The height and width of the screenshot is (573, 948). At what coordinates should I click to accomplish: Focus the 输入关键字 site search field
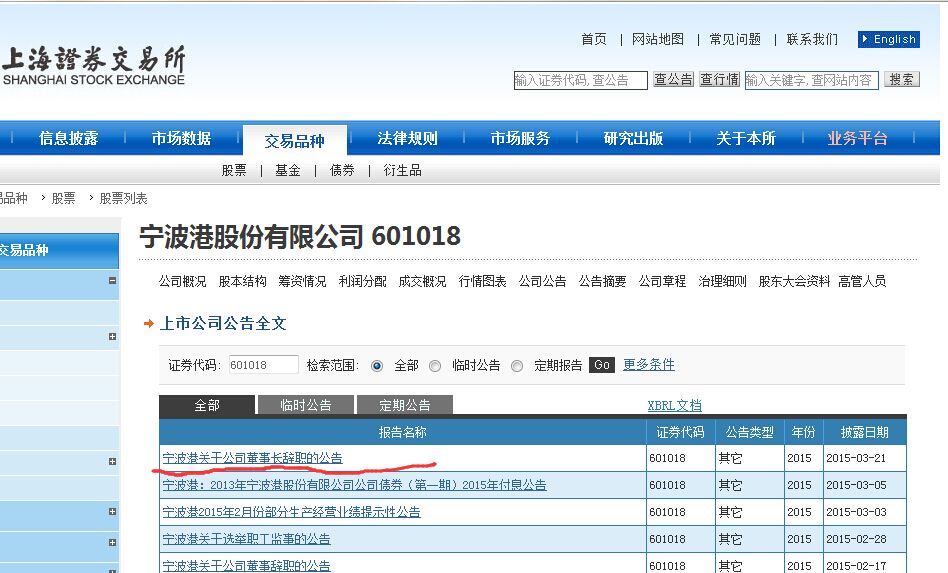(x=811, y=80)
